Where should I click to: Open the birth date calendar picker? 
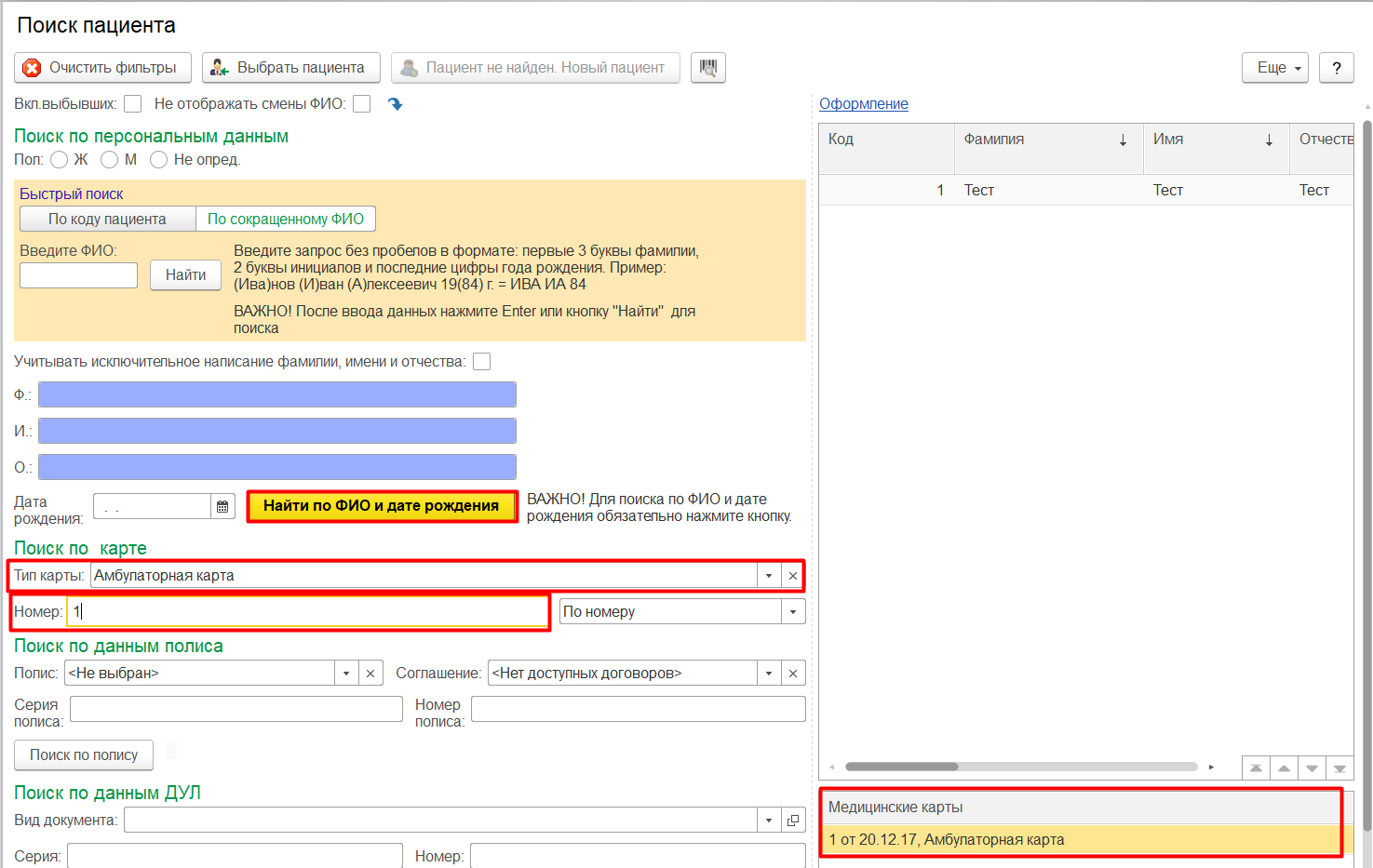pyautogui.click(x=222, y=506)
